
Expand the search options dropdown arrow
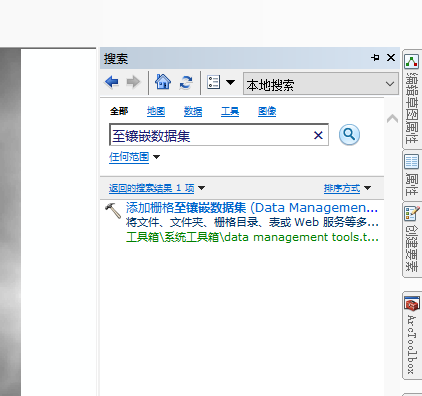[x=230, y=82]
